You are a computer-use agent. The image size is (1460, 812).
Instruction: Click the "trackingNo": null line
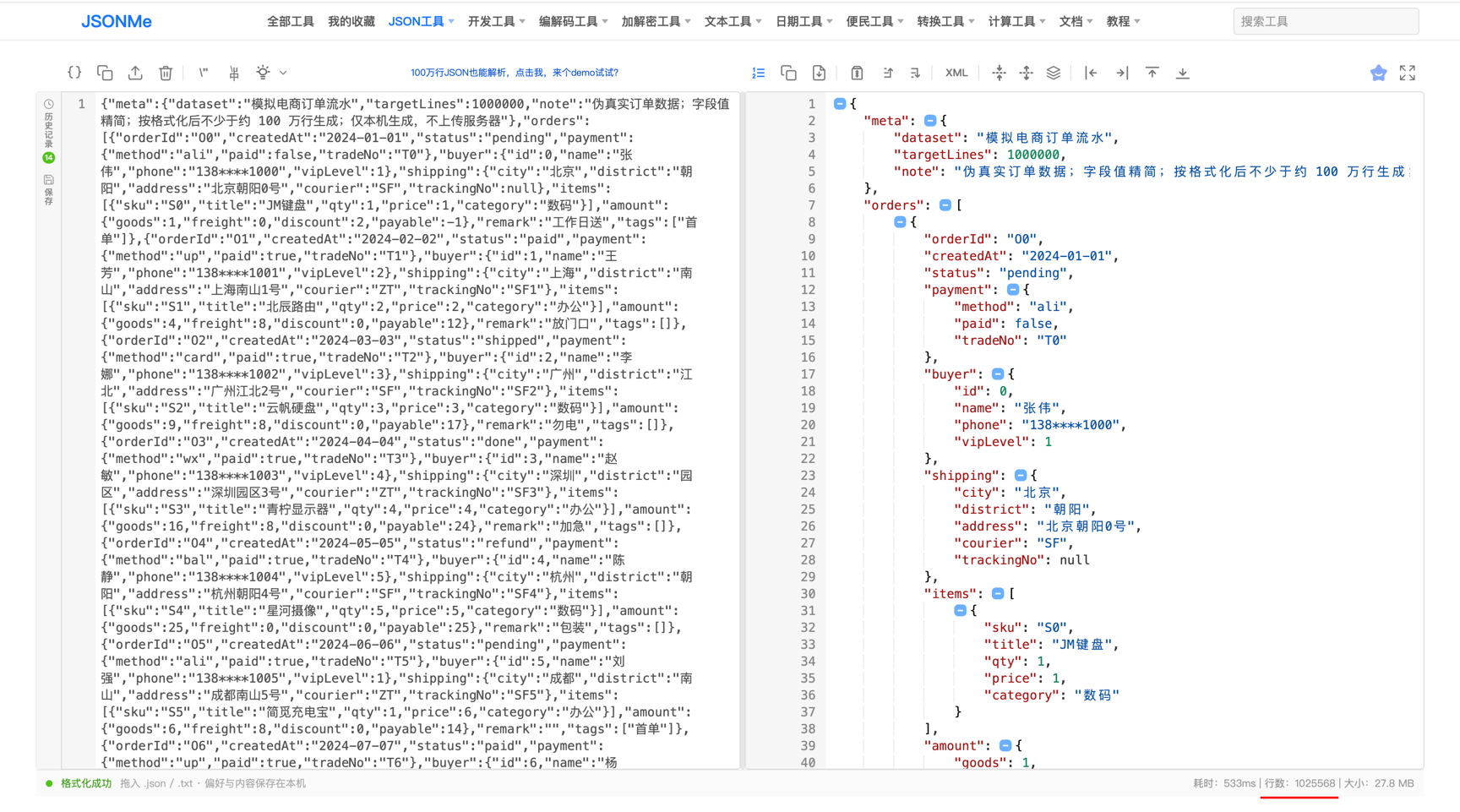1021,560
